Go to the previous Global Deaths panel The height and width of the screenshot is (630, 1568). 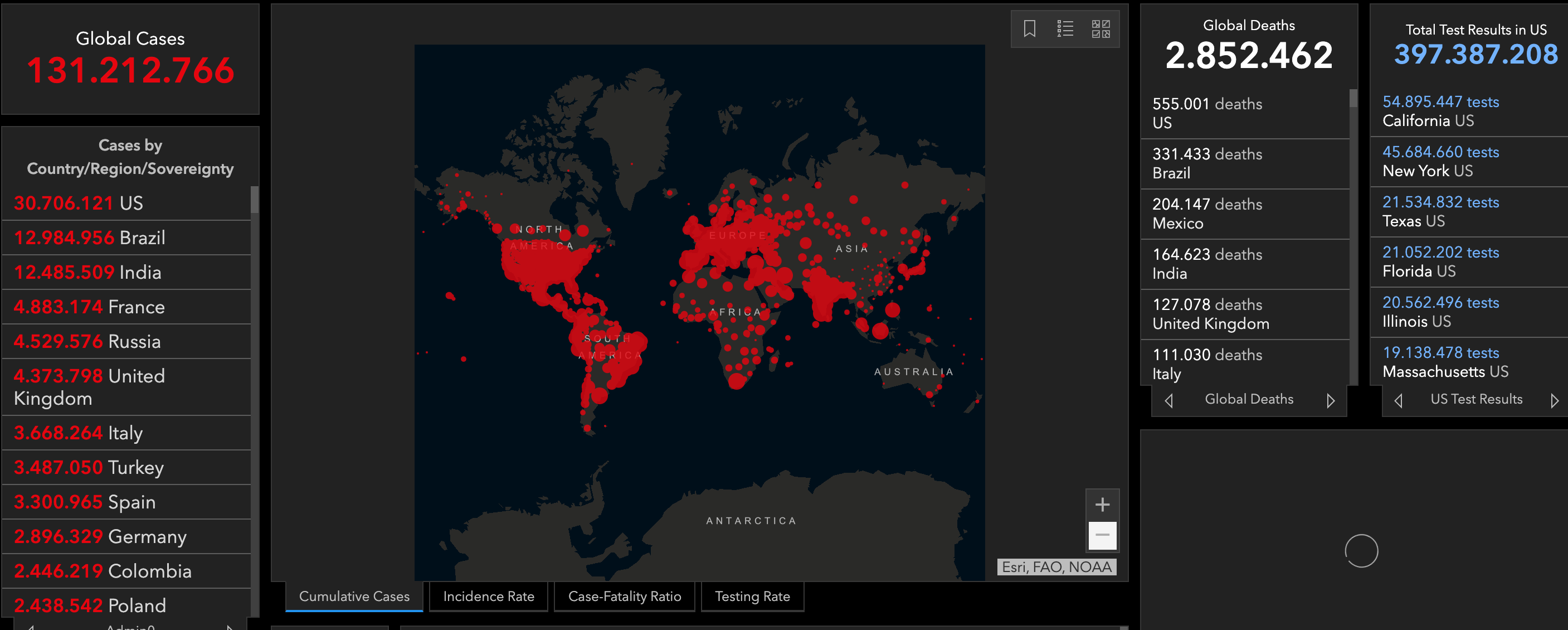[1168, 400]
